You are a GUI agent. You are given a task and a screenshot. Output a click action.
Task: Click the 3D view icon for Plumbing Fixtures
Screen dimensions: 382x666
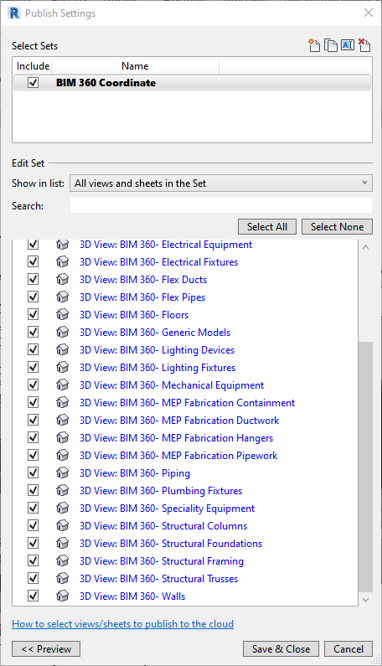(62, 491)
